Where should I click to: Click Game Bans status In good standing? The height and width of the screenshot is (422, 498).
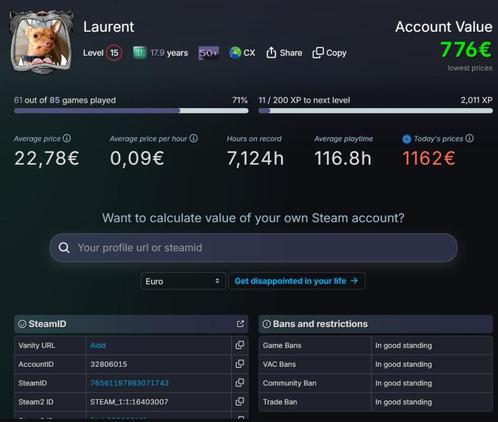[404, 346]
